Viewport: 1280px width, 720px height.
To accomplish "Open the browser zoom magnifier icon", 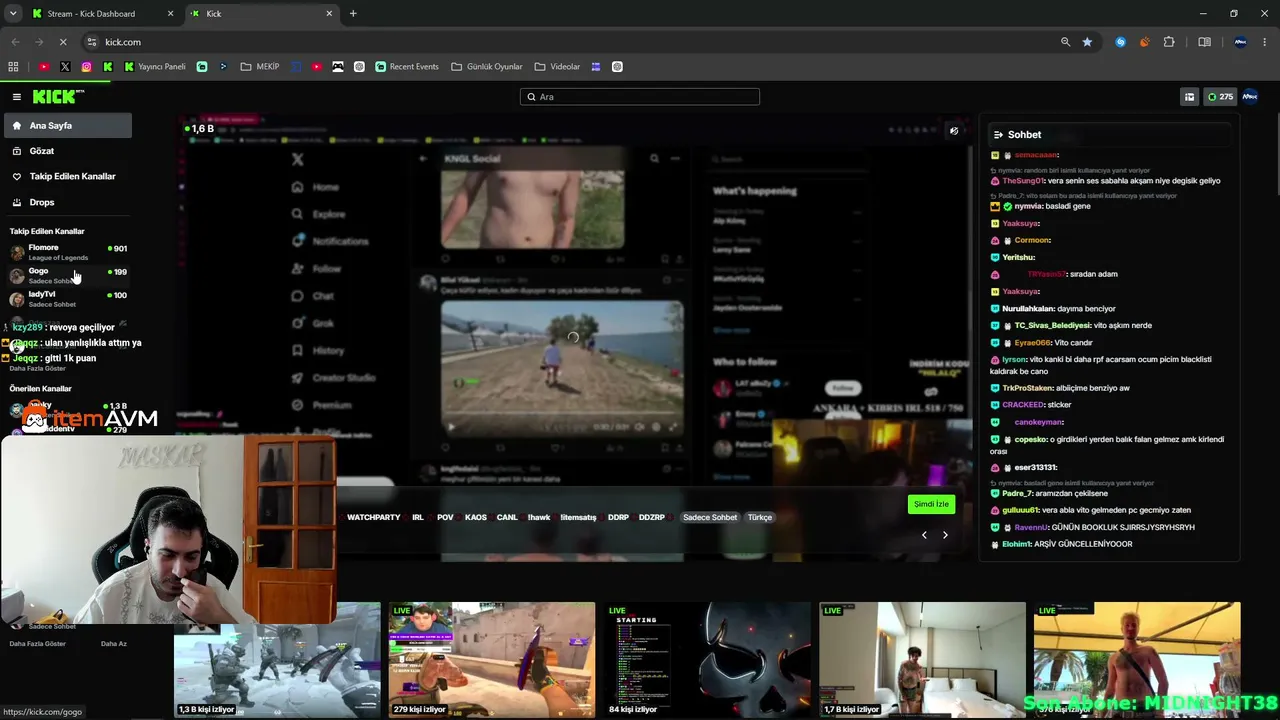I will [x=1065, y=42].
